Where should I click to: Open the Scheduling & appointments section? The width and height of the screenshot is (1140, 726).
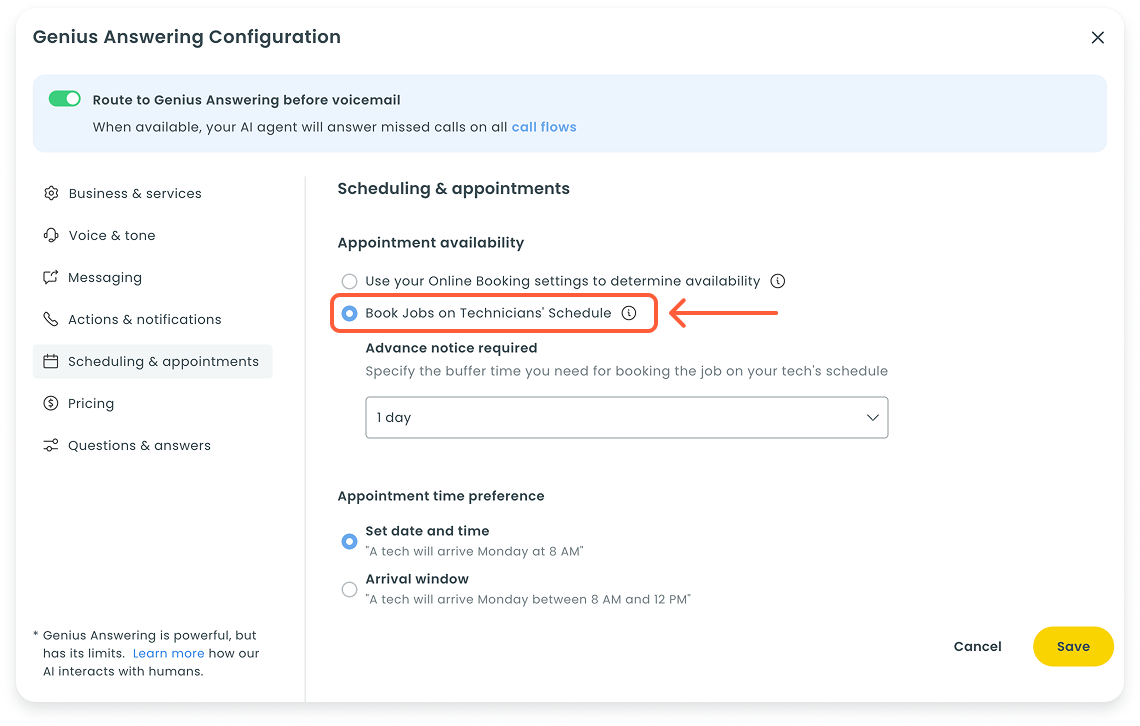point(162,361)
